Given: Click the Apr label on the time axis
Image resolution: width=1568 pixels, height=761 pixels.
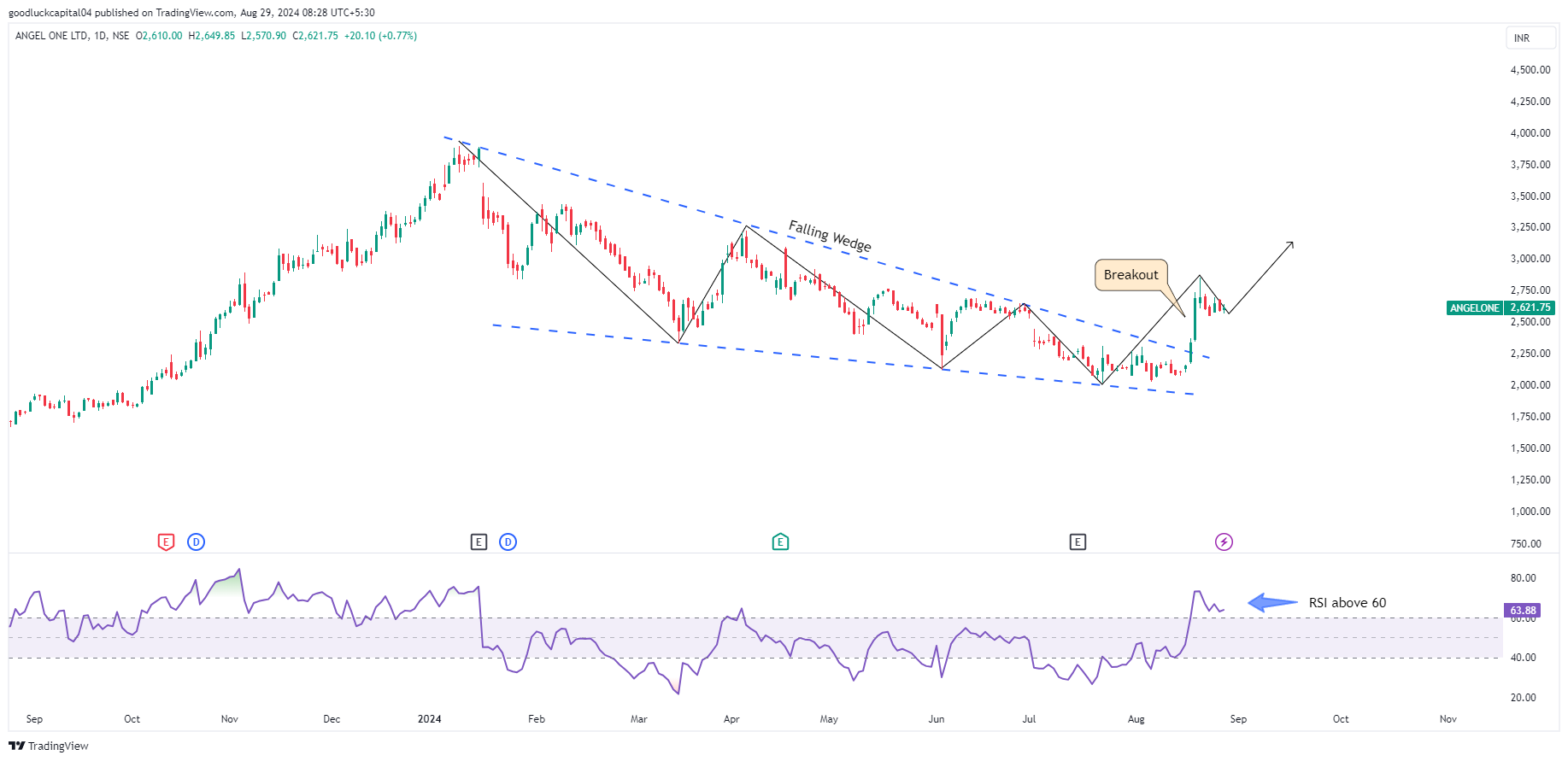Looking at the screenshot, I should (731, 719).
